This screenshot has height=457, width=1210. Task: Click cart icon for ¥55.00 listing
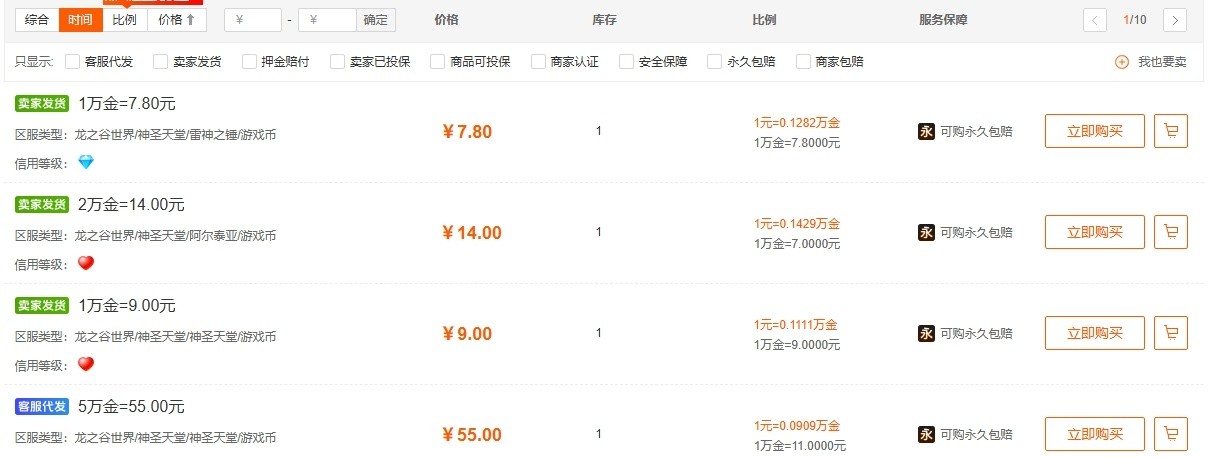pyautogui.click(x=1171, y=434)
